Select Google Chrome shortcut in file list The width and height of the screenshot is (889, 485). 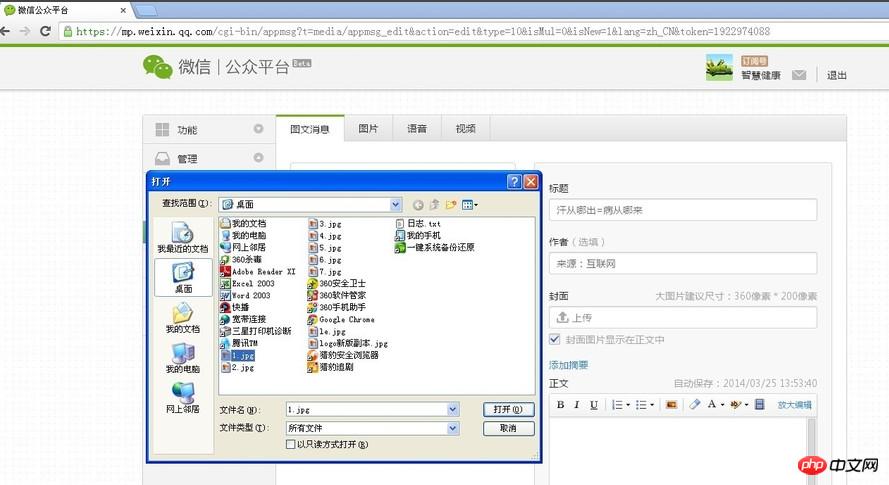[x=341, y=319]
